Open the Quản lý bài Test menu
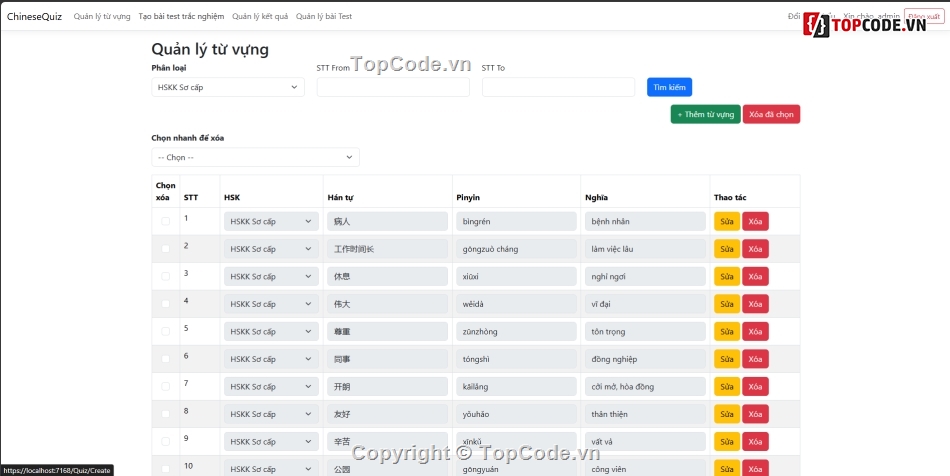 point(324,16)
